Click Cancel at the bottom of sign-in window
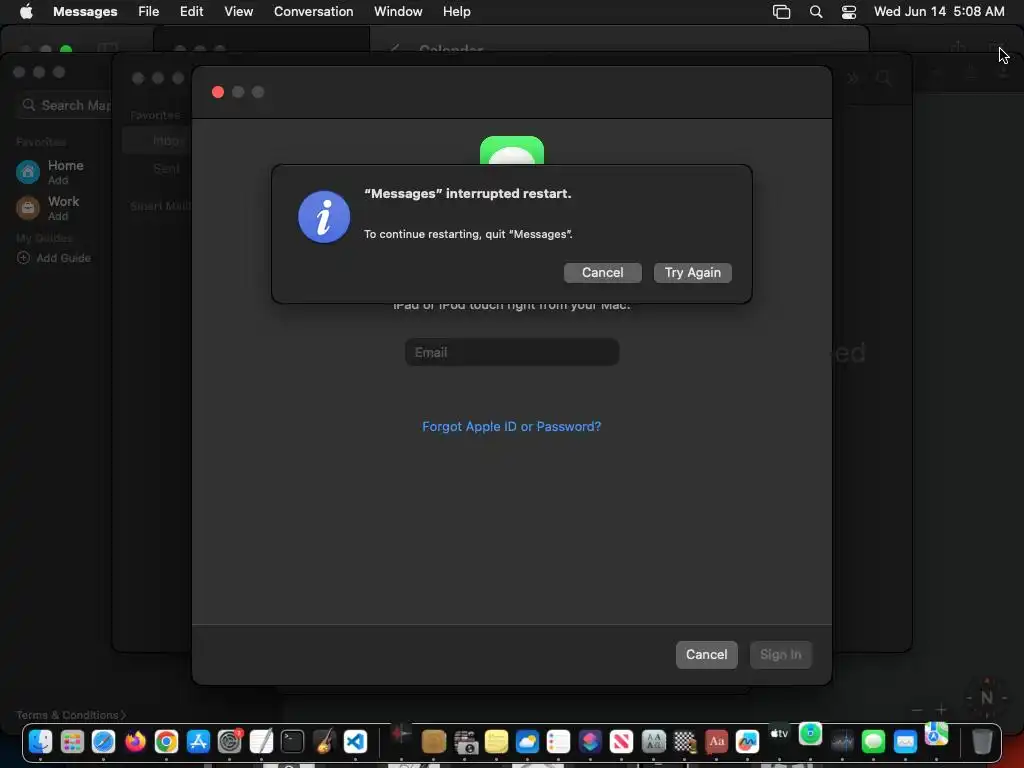 (706, 654)
